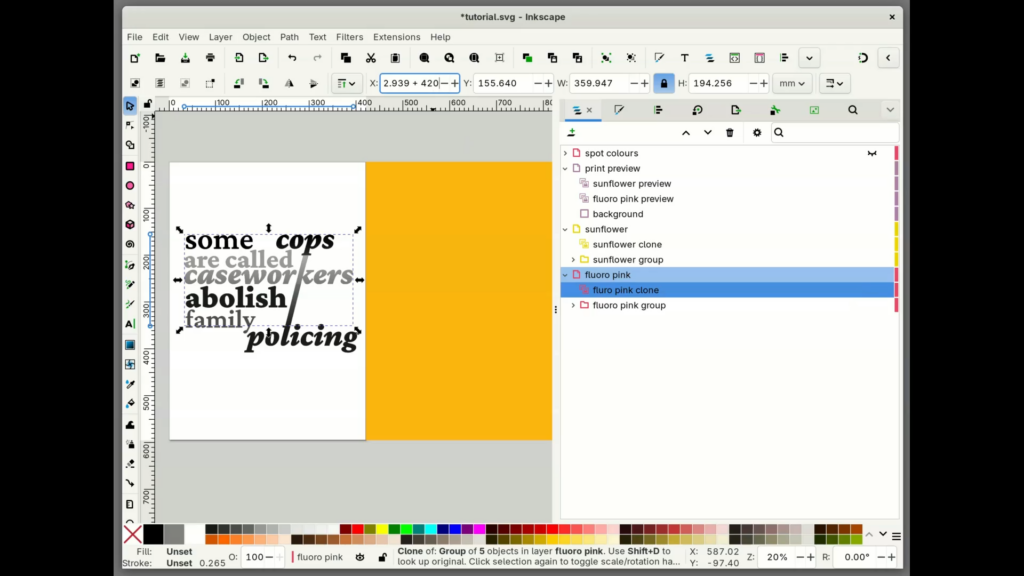Expand the sunflower group tree item
Screen dimensions: 1024x576
(x=573, y=260)
